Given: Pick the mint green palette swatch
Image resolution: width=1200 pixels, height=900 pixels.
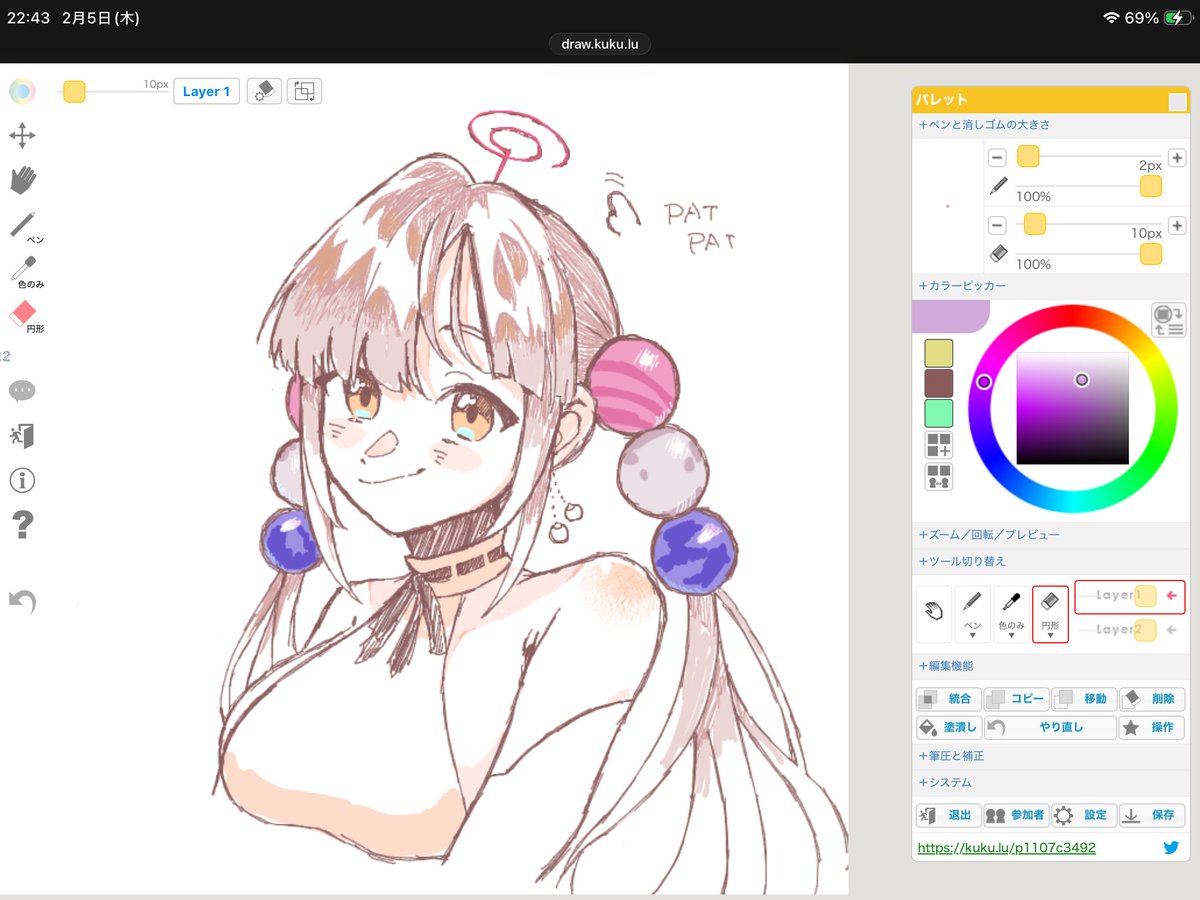Looking at the screenshot, I should pyautogui.click(x=939, y=413).
